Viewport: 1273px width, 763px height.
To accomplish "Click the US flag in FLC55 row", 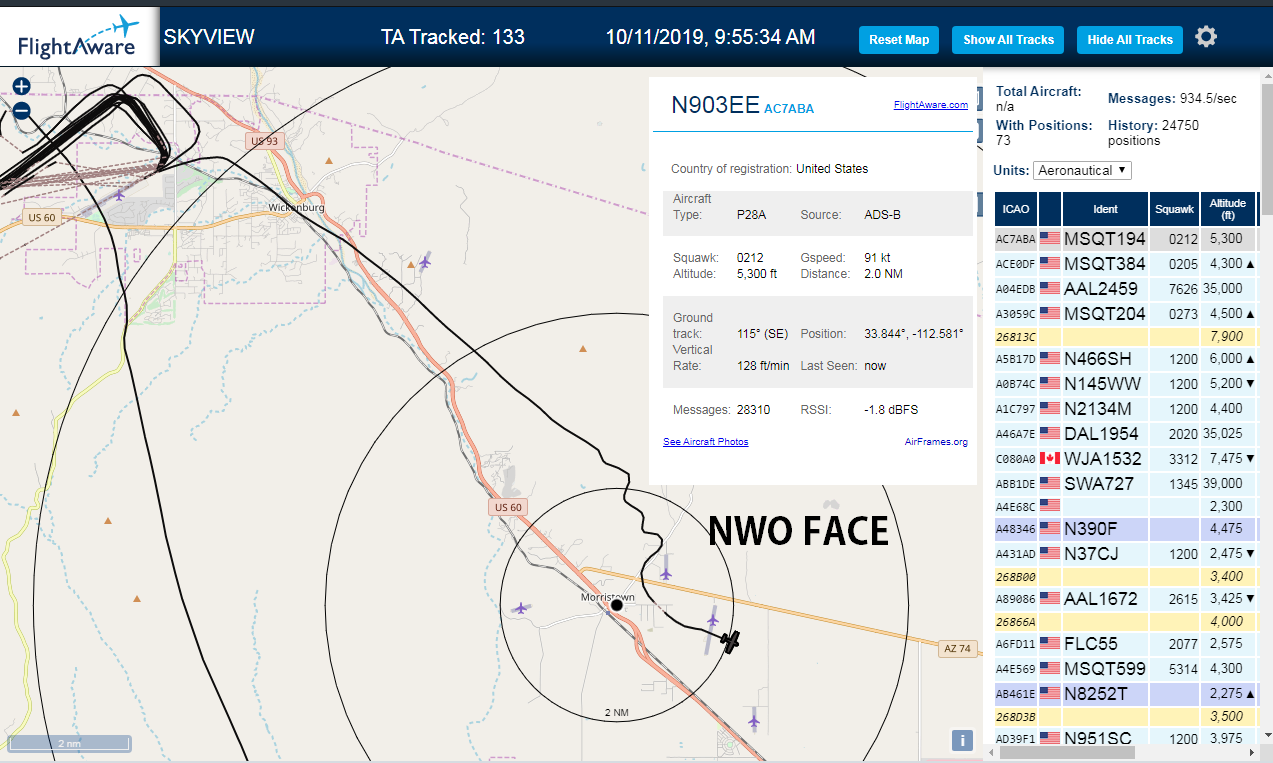I will [1050, 644].
